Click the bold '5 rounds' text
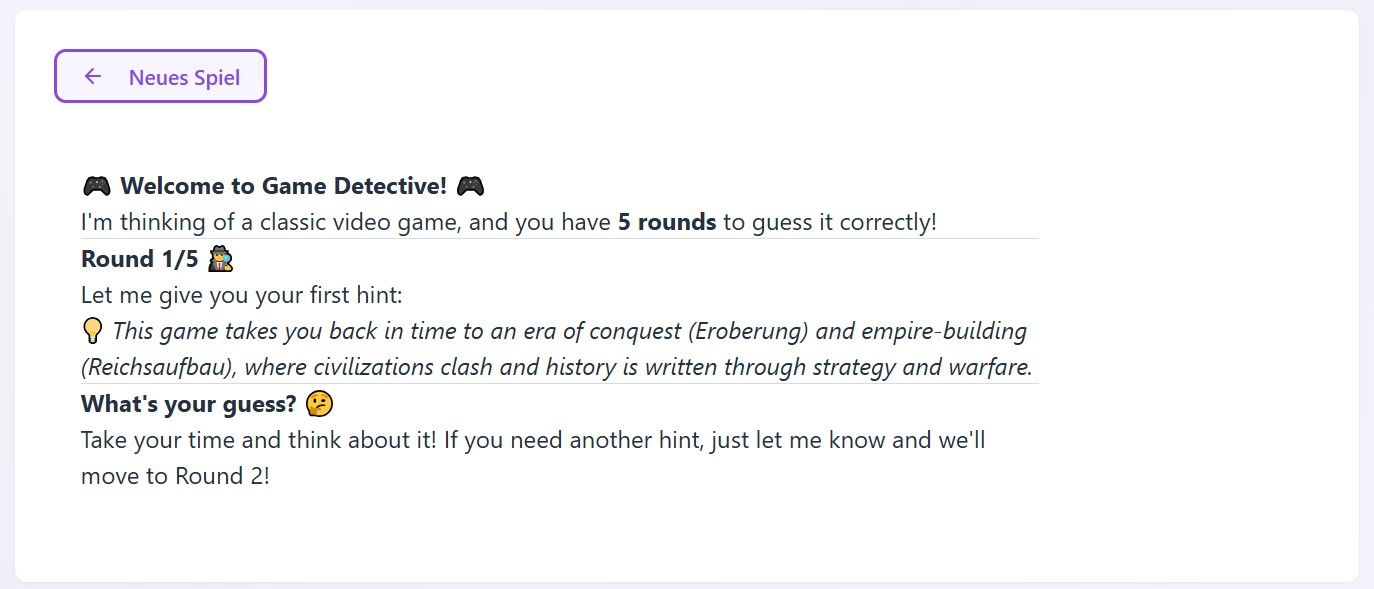This screenshot has width=1374, height=589. [x=667, y=222]
